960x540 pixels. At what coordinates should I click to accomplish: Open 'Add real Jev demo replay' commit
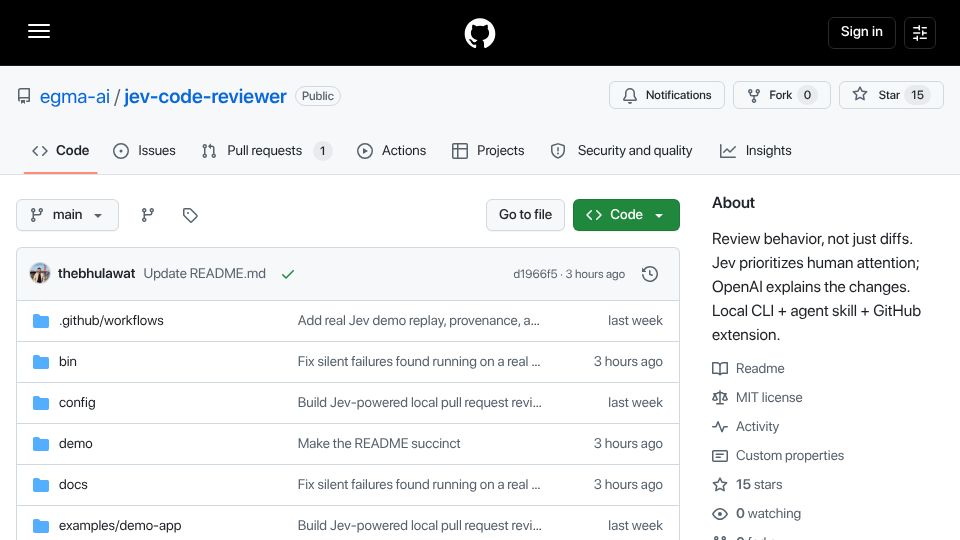point(419,321)
